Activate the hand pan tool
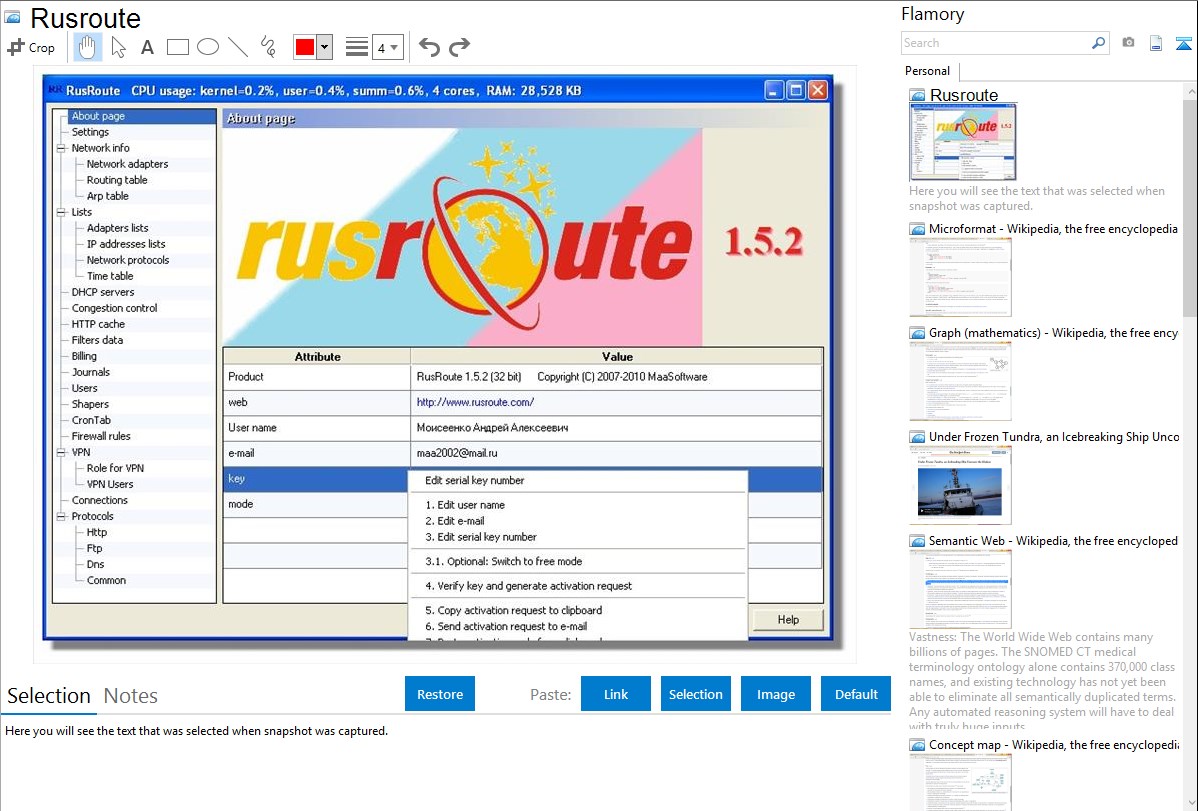This screenshot has width=1198, height=811. tap(87, 47)
